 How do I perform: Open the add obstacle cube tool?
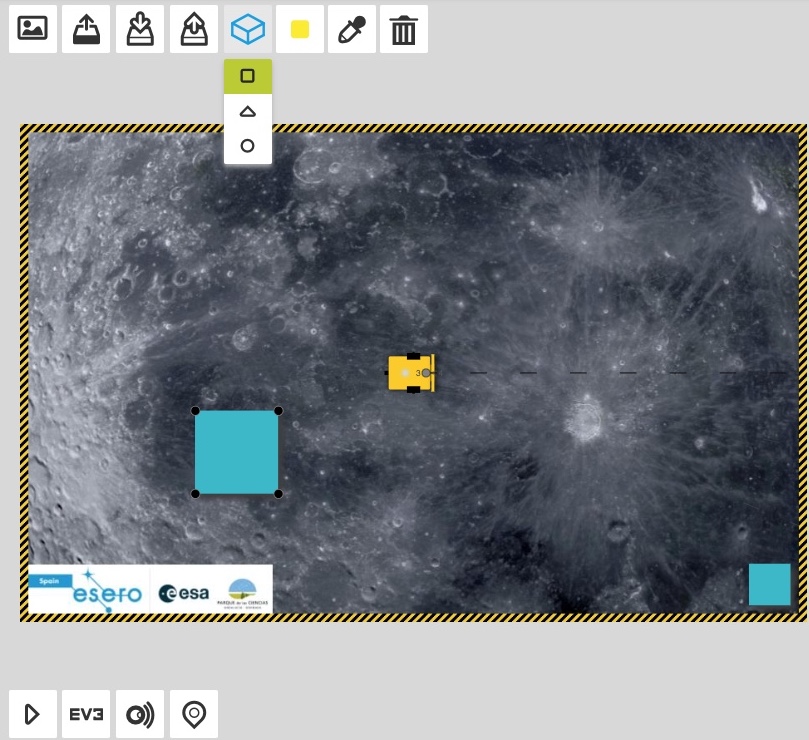[247, 29]
